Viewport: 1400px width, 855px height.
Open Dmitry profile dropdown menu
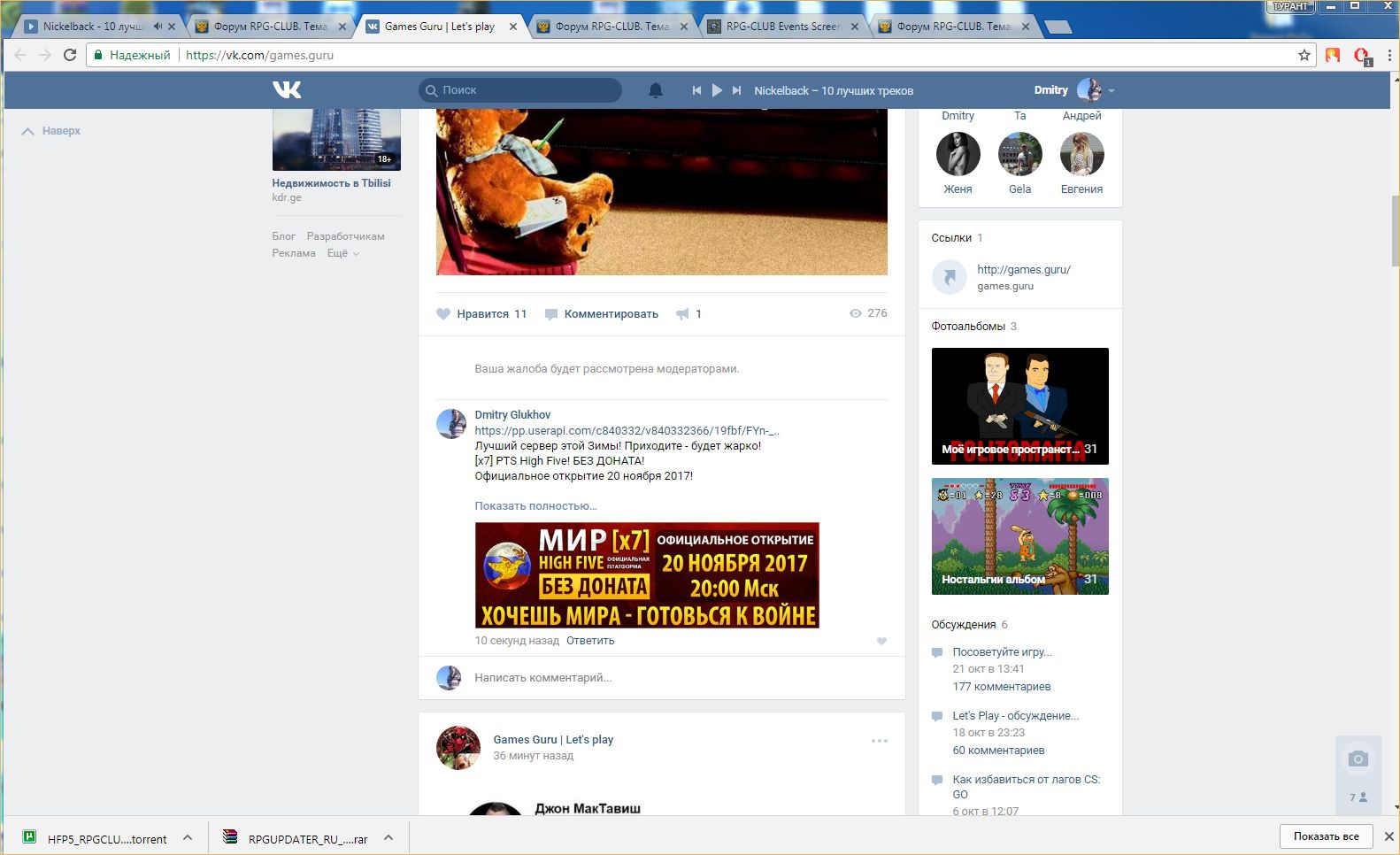tap(1111, 90)
